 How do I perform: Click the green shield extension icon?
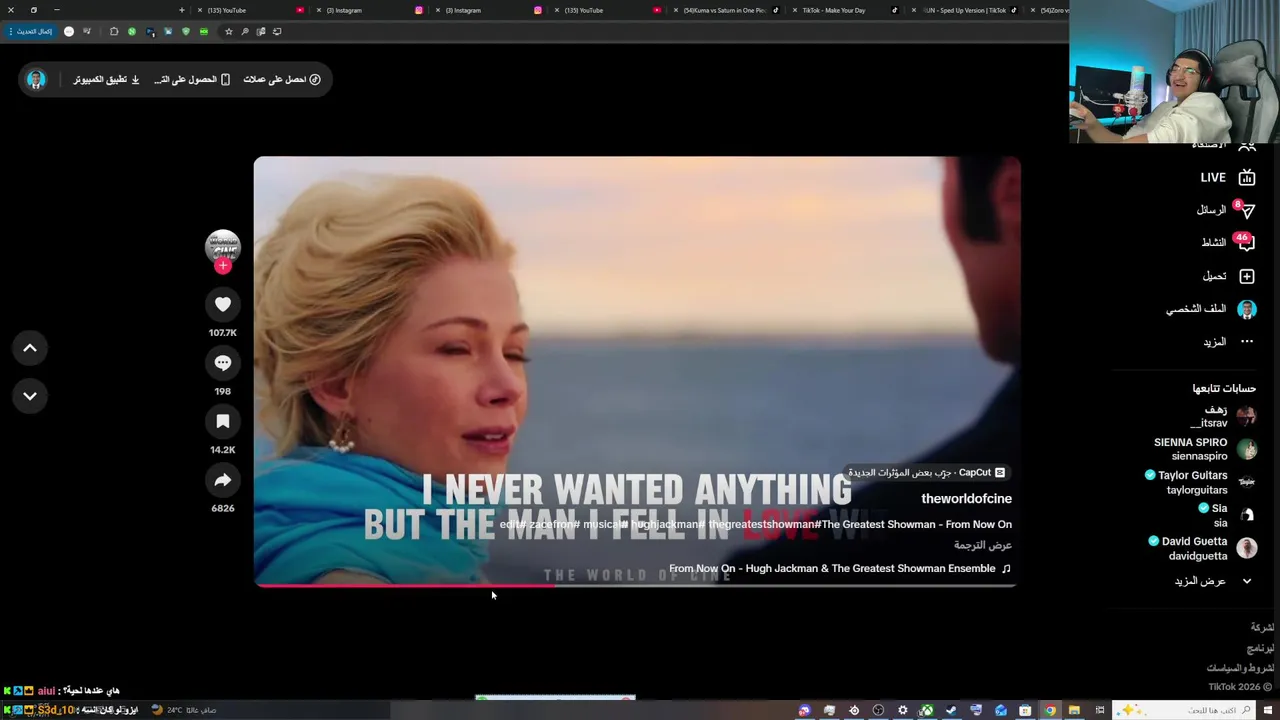pos(185,31)
